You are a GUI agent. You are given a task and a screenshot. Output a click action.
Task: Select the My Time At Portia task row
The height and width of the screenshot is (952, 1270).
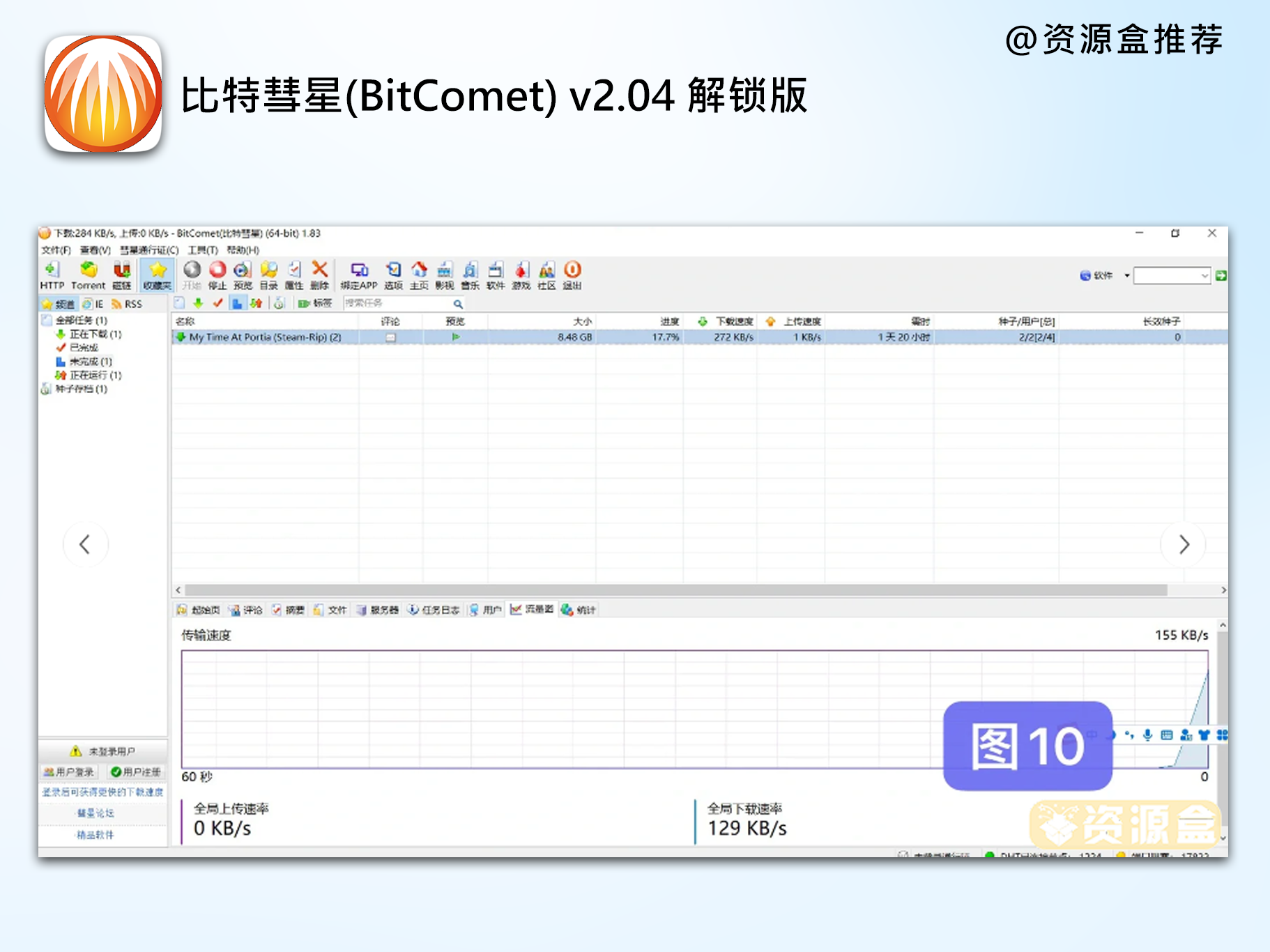tap(699, 337)
